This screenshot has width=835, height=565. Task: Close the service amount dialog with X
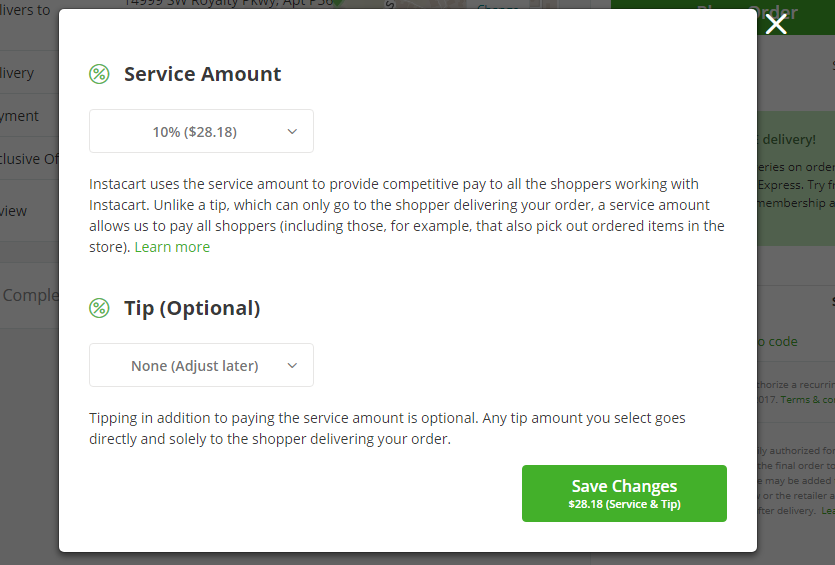pos(776,24)
